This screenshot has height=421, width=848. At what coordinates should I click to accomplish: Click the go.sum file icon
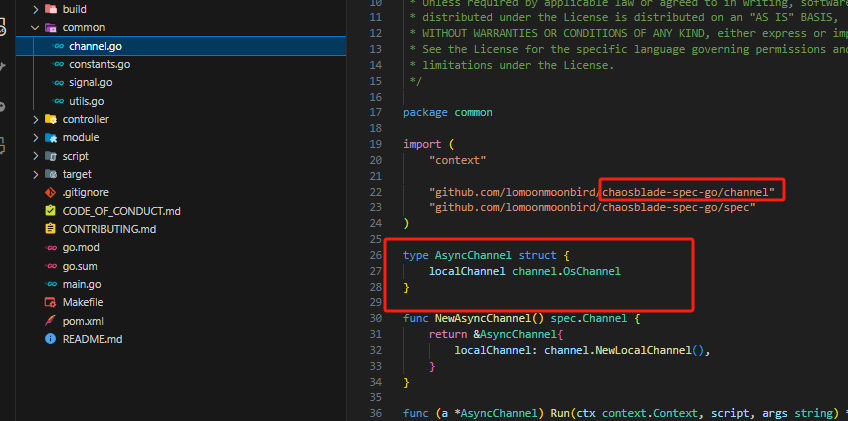[51, 266]
